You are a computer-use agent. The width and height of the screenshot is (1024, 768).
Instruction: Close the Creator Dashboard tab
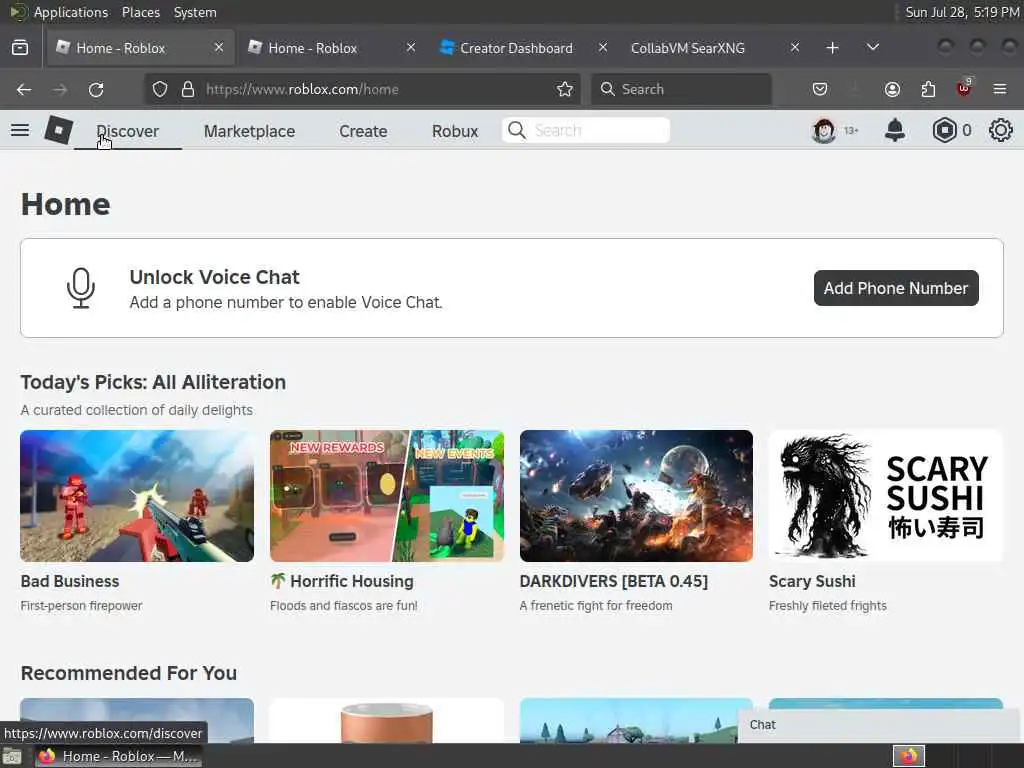603,48
